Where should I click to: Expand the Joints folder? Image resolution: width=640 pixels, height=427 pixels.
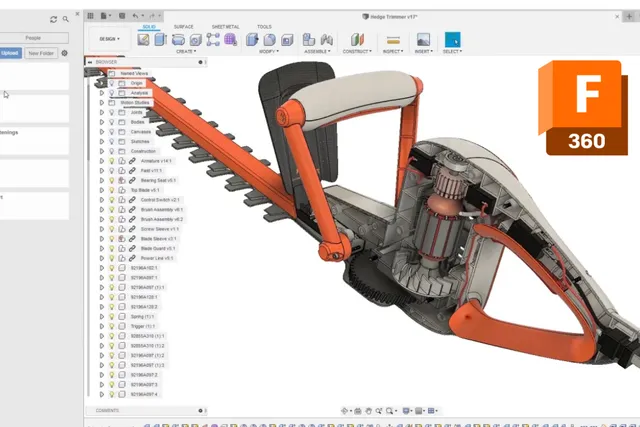click(x=102, y=112)
